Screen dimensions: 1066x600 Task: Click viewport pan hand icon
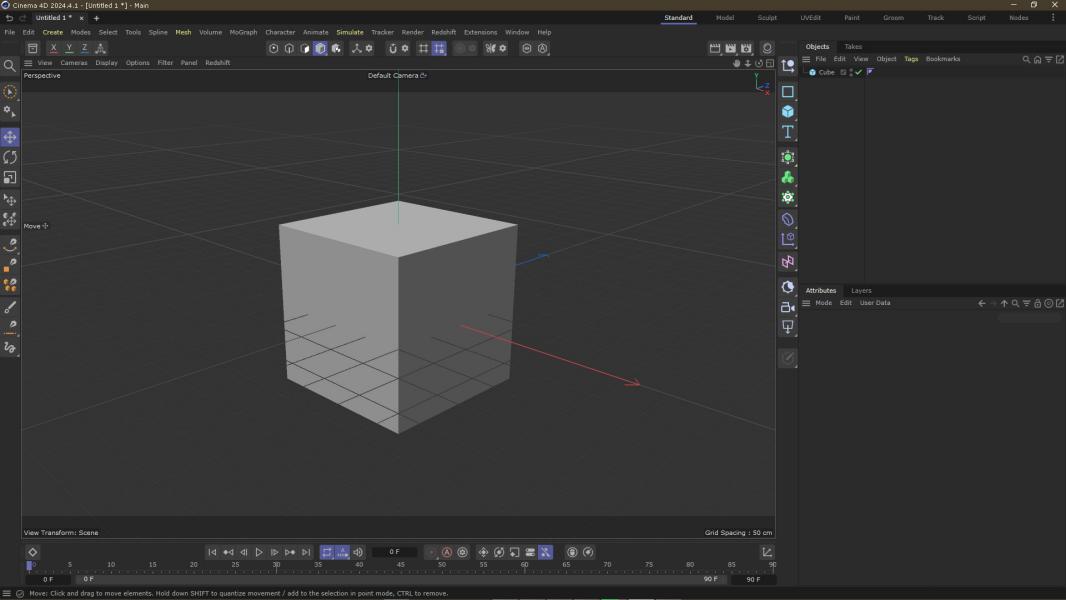pyautogui.click(x=736, y=63)
